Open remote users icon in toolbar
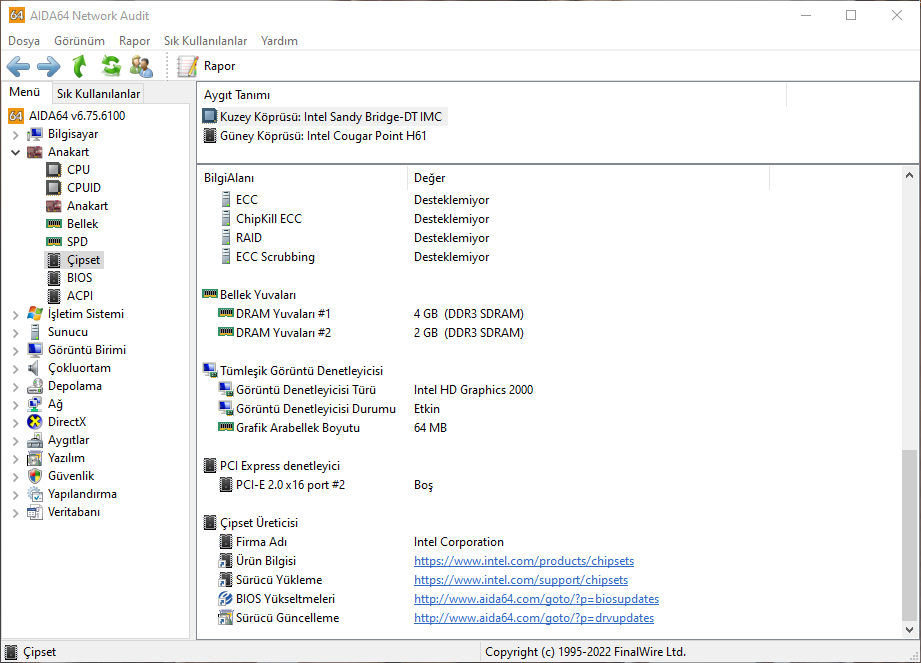Image resolution: width=921 pixels, height=663 pixels. point(141,66)
